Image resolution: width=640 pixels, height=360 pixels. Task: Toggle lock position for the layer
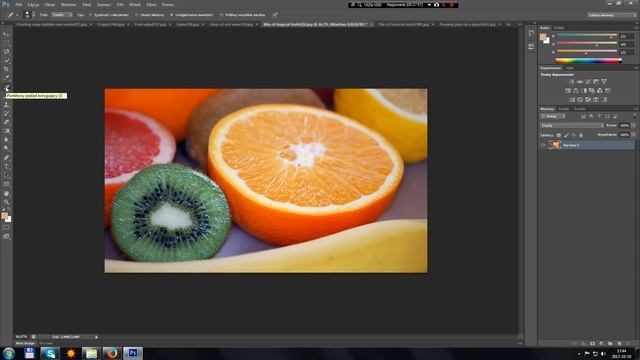click(x=573, y=135)
